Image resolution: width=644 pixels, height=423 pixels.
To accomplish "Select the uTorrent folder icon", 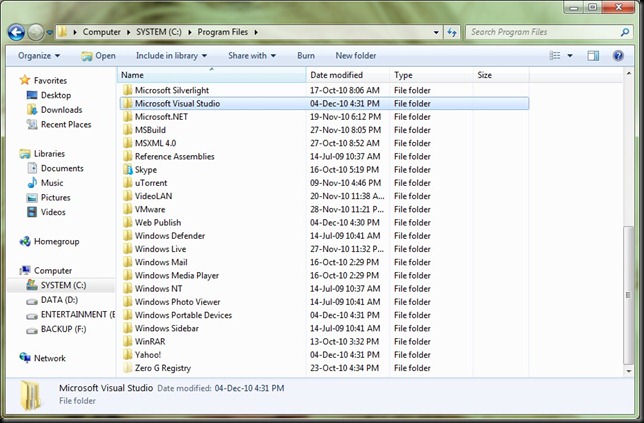I will point(128,183).
